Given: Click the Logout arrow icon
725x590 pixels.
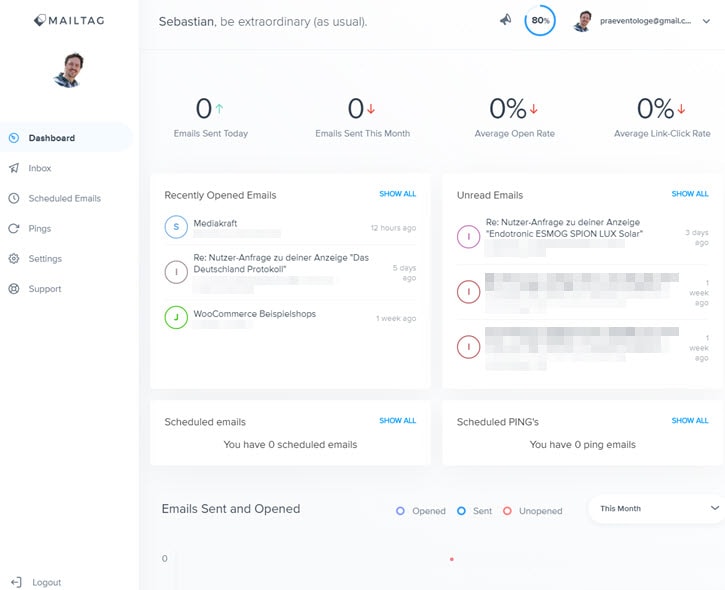Looking at the screenshot, I should coord(16,582).
